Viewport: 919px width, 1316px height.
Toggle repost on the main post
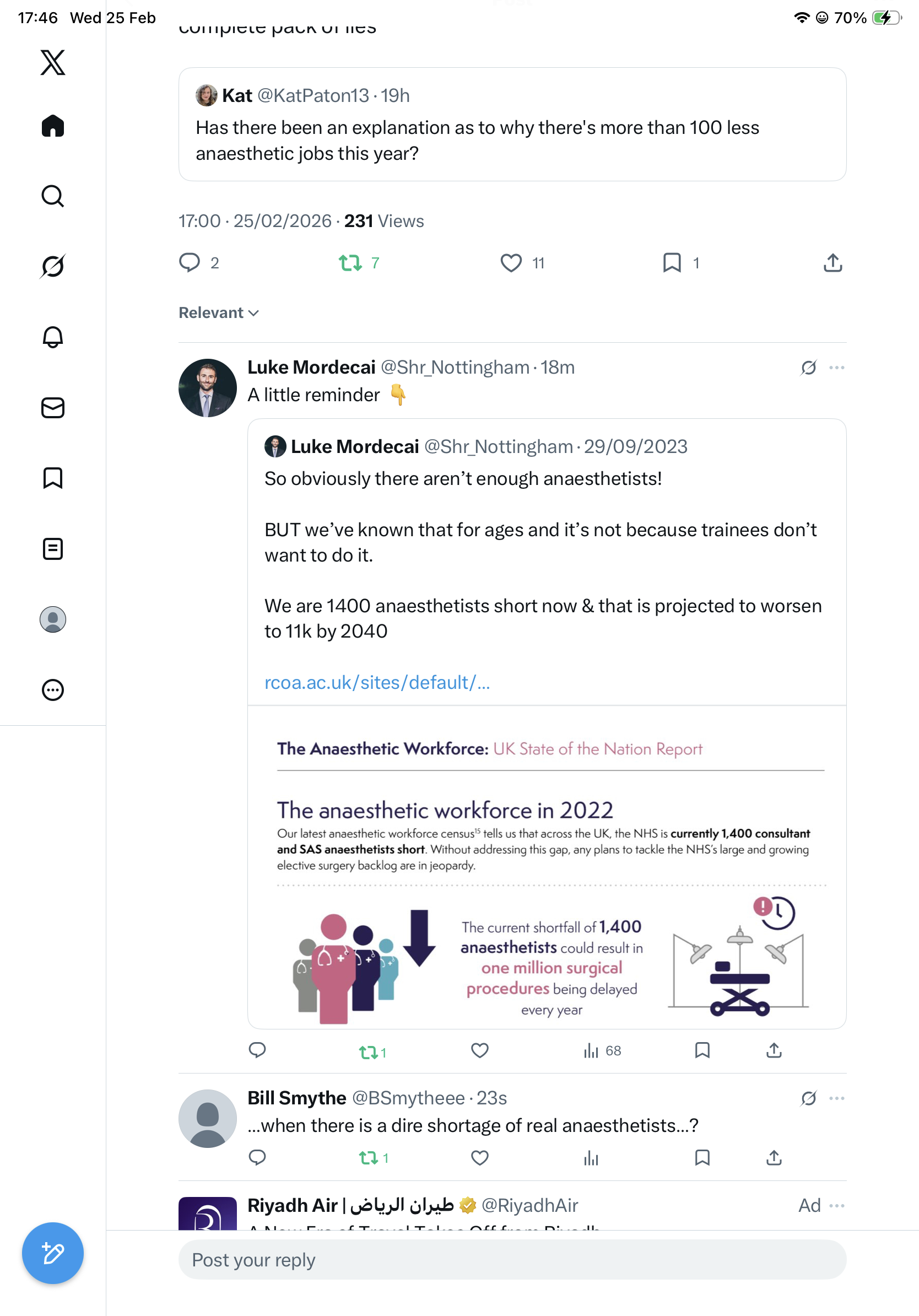point(350,263)
